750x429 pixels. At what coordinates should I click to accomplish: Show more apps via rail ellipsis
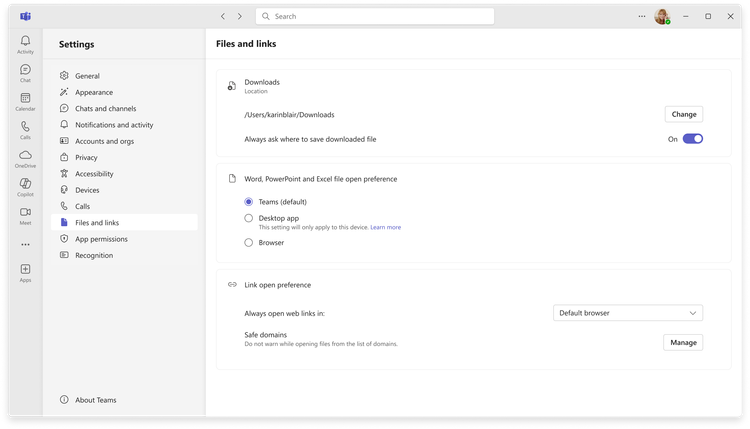point(25,244)
